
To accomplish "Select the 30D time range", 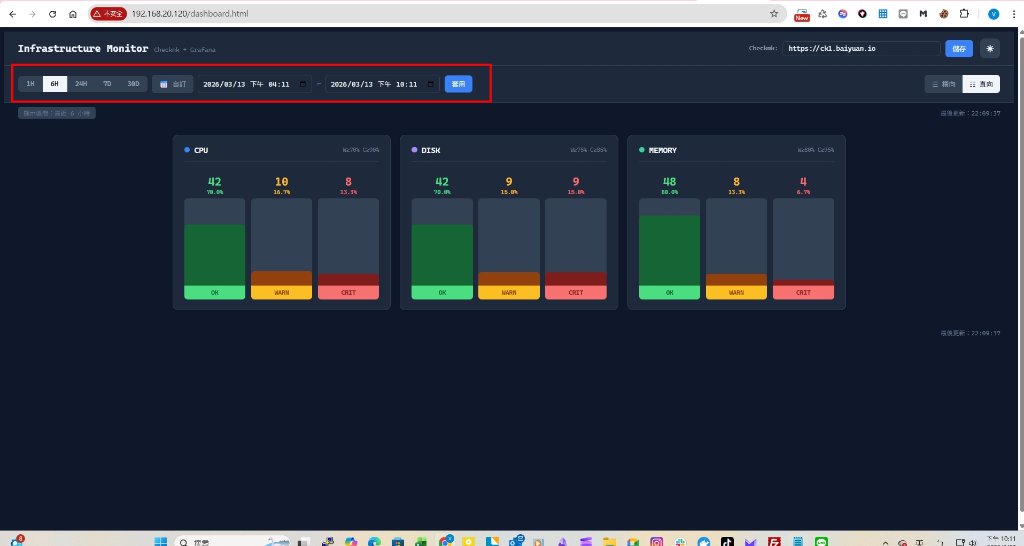I will click(x=133, y=84).
